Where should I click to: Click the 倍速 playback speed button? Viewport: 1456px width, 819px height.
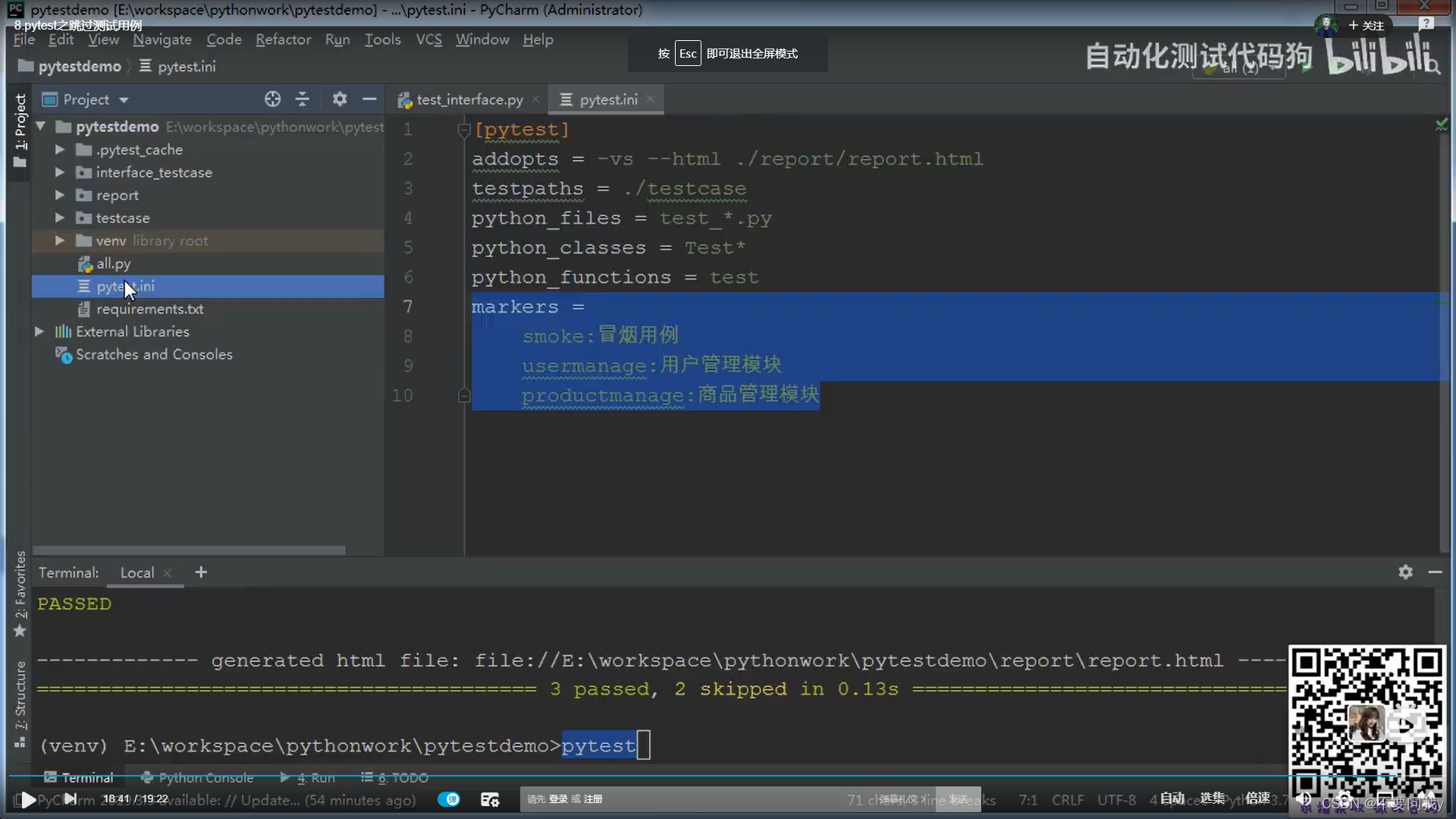tap(1257, 798)
